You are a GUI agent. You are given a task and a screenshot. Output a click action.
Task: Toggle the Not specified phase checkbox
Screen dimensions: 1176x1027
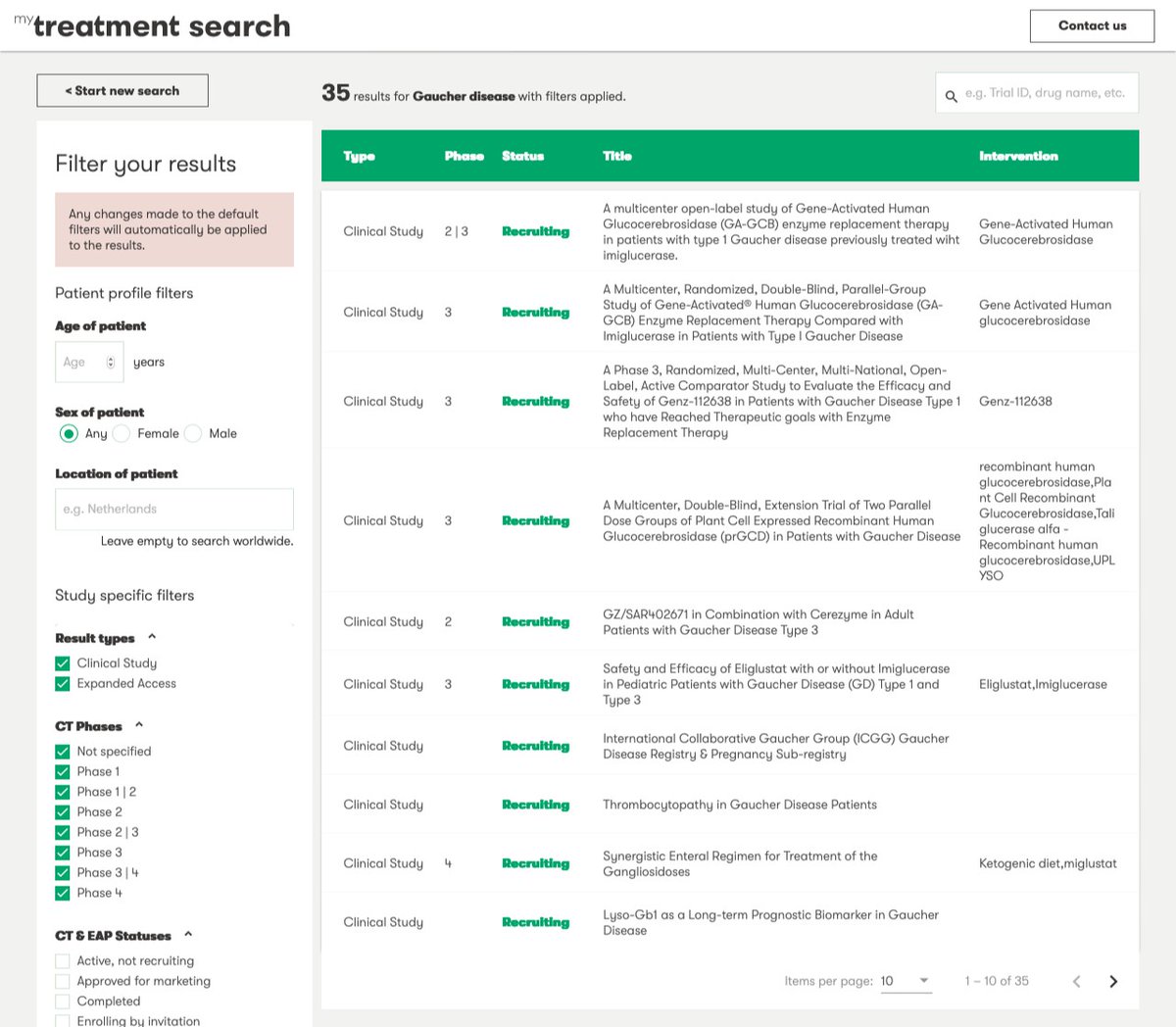[63, 752]
